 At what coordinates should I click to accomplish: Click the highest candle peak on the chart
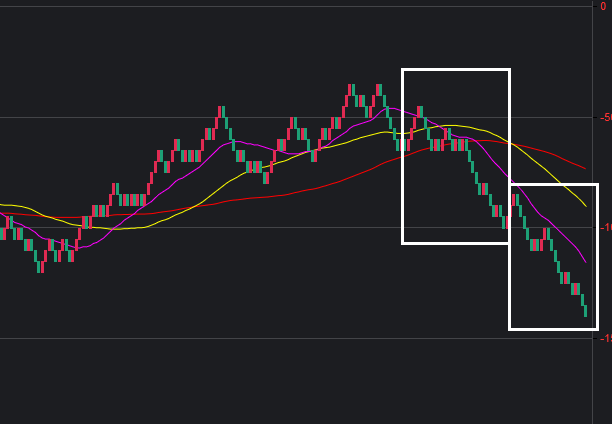pyautogui.click(x=351, y=89)
